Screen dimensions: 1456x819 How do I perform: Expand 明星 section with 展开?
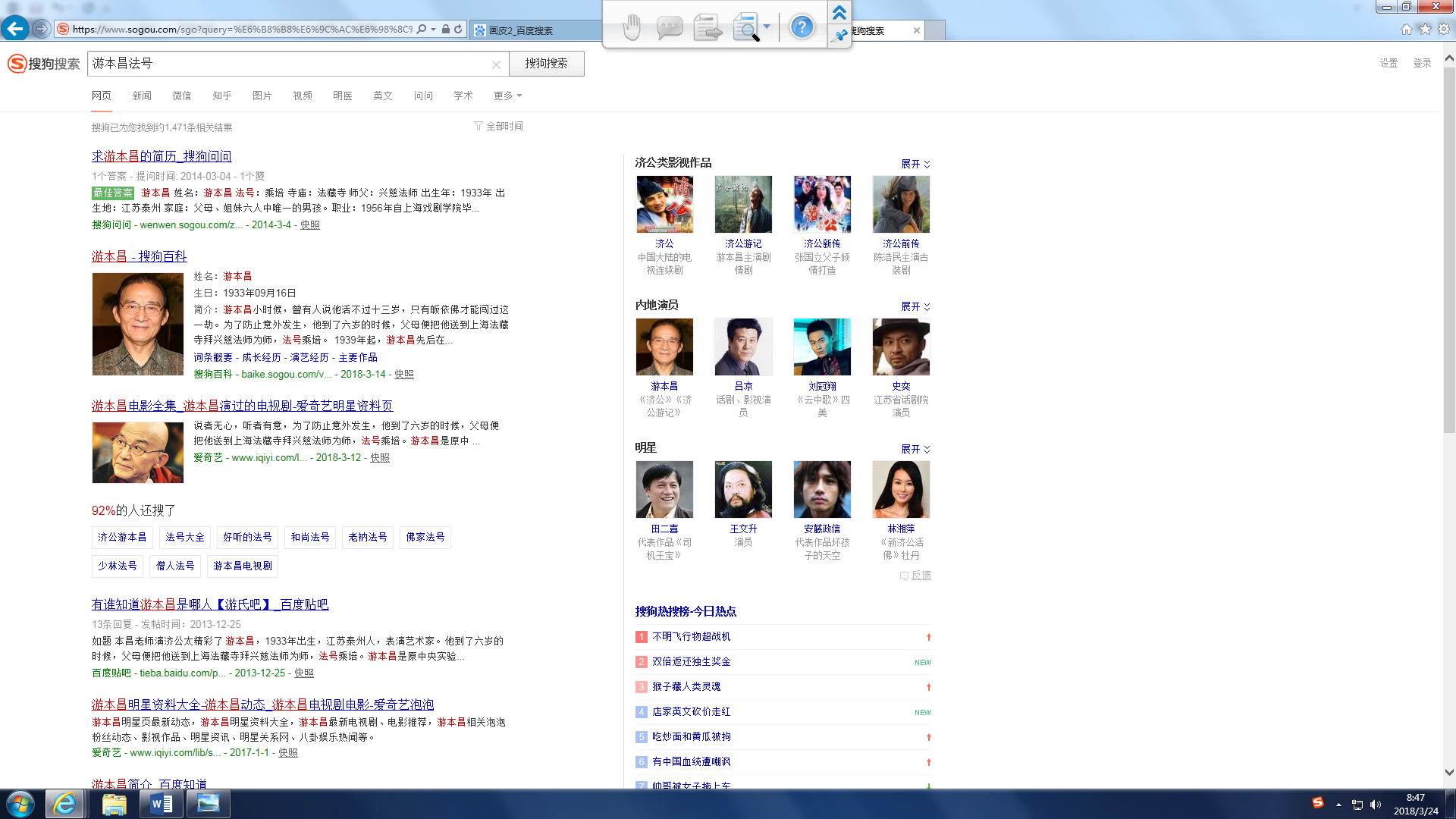click(x=915, y=449)
